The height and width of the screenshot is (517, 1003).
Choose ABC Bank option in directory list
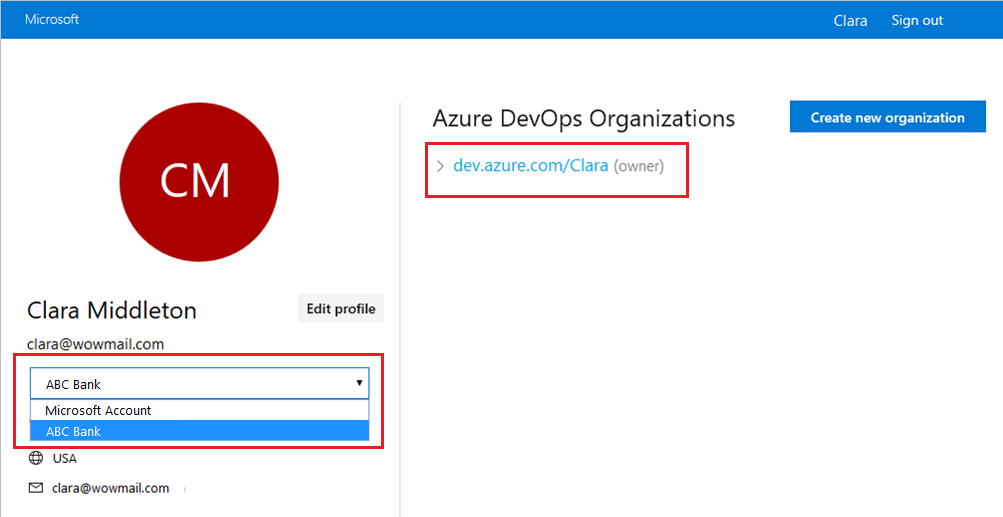point(200,431)
